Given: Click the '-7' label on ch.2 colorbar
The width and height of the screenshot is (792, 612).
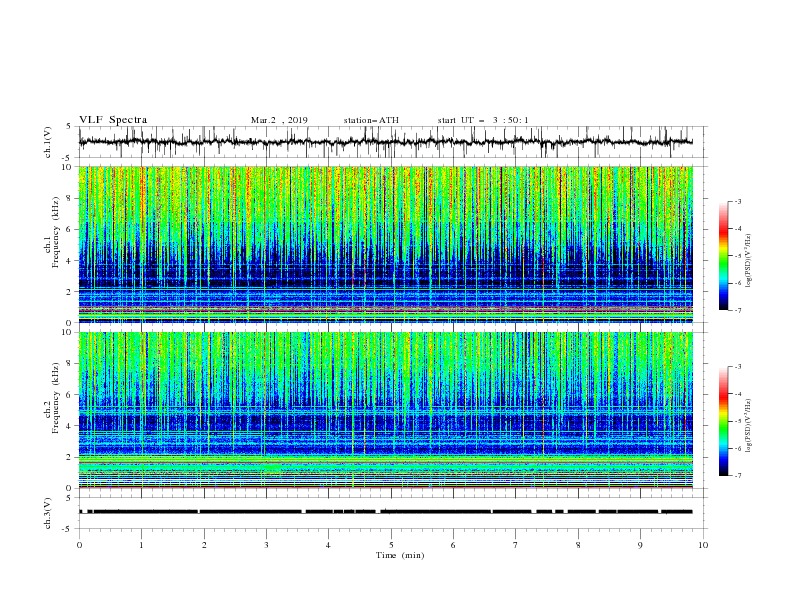Looking at the screenshot, I should coord(737,476).
